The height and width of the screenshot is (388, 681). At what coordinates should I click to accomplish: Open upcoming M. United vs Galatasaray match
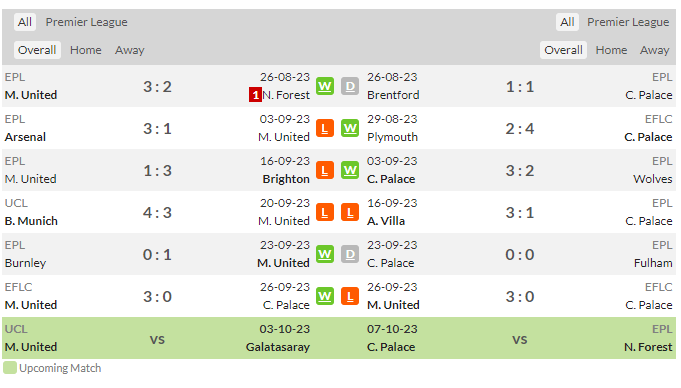coord(157,338)
